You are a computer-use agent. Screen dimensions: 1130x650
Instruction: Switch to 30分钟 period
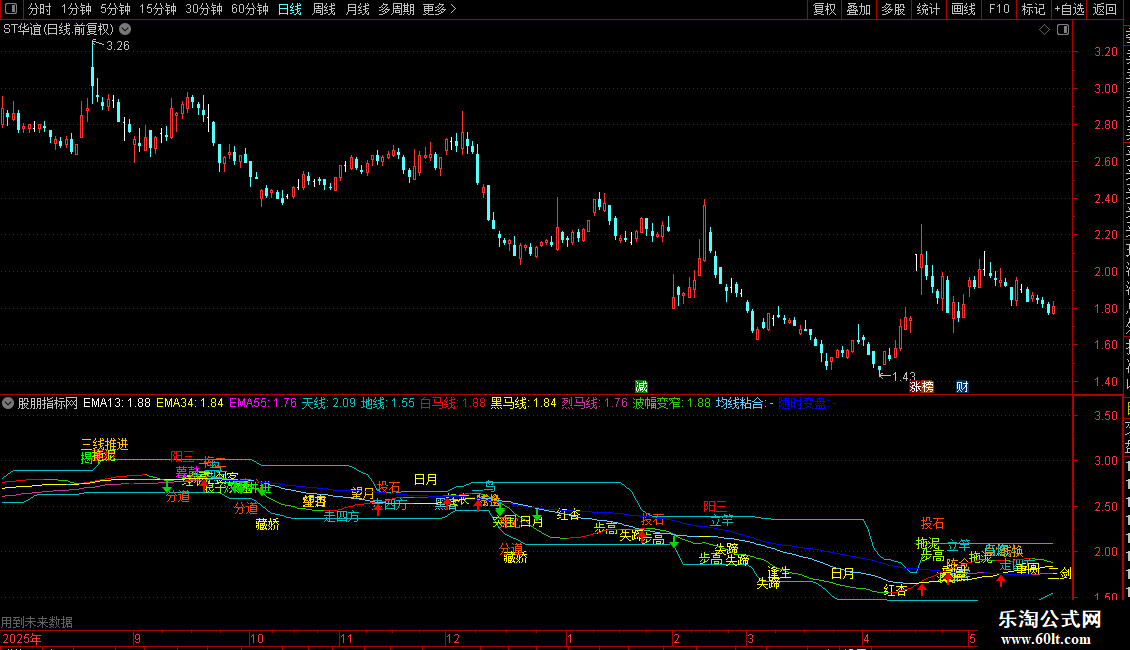204,9
